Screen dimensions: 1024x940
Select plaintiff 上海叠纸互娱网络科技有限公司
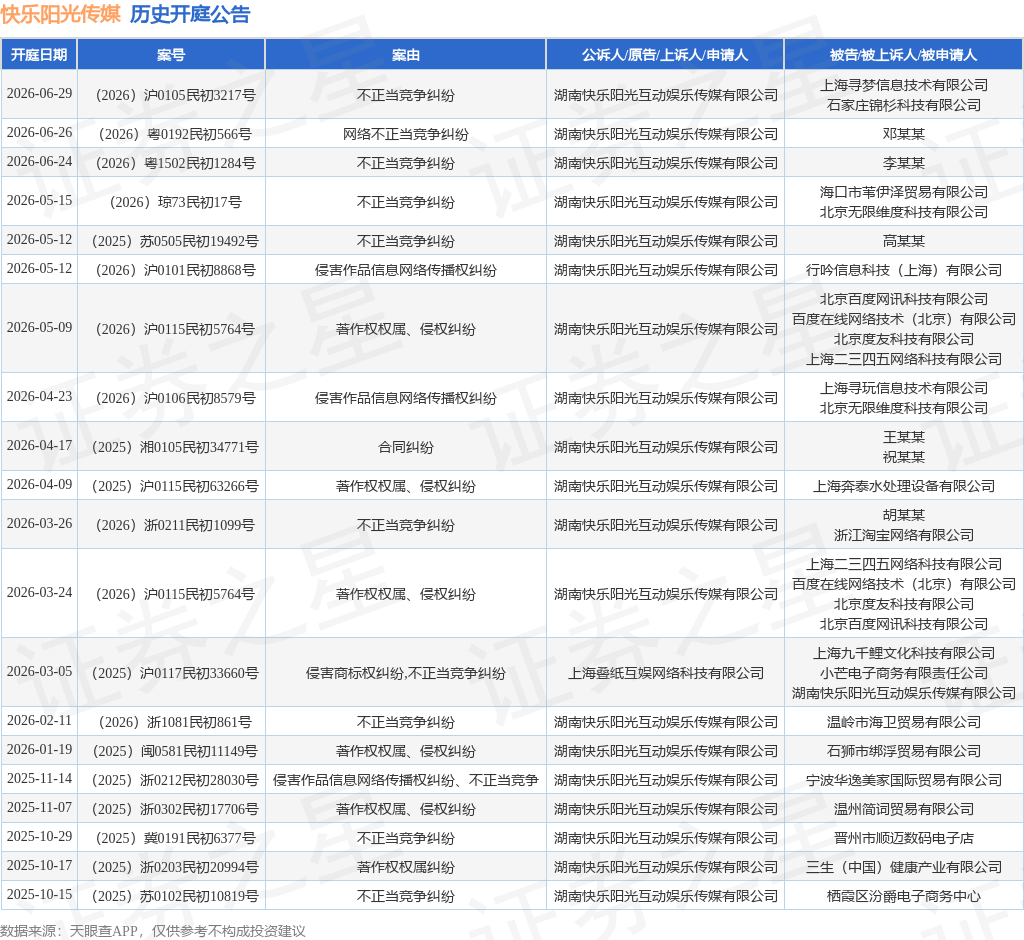[665, 673]
